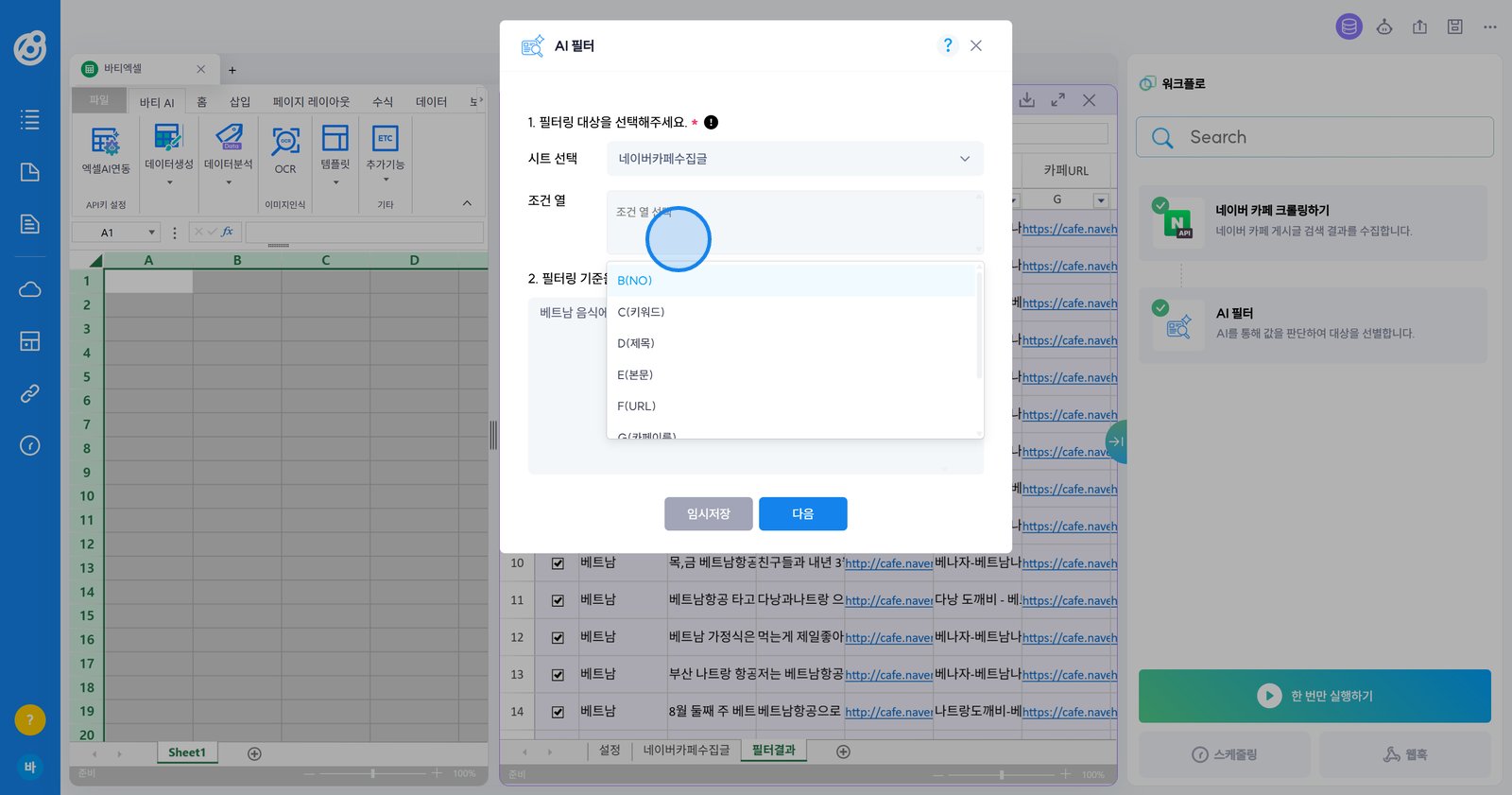Click the 웹훅 button
Viewport: 1512px width, 795px height.
click(1405, 754)
